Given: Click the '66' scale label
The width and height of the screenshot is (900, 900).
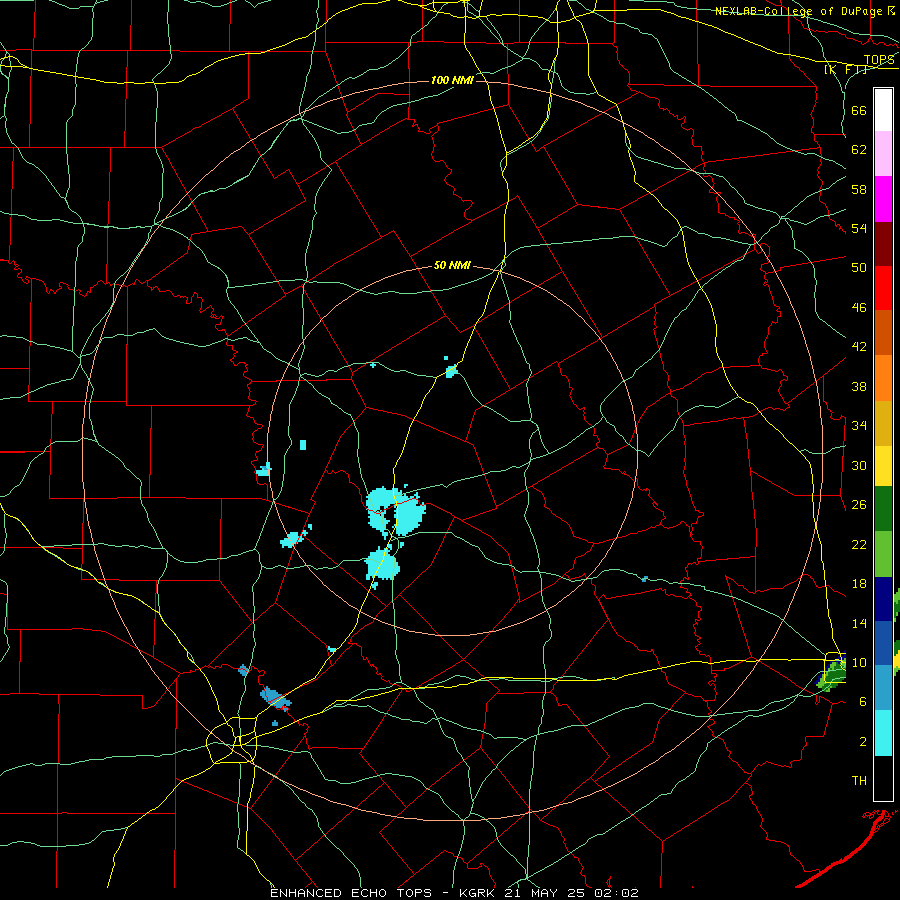Looking at the screenshot, I should [x=859, y=110].
